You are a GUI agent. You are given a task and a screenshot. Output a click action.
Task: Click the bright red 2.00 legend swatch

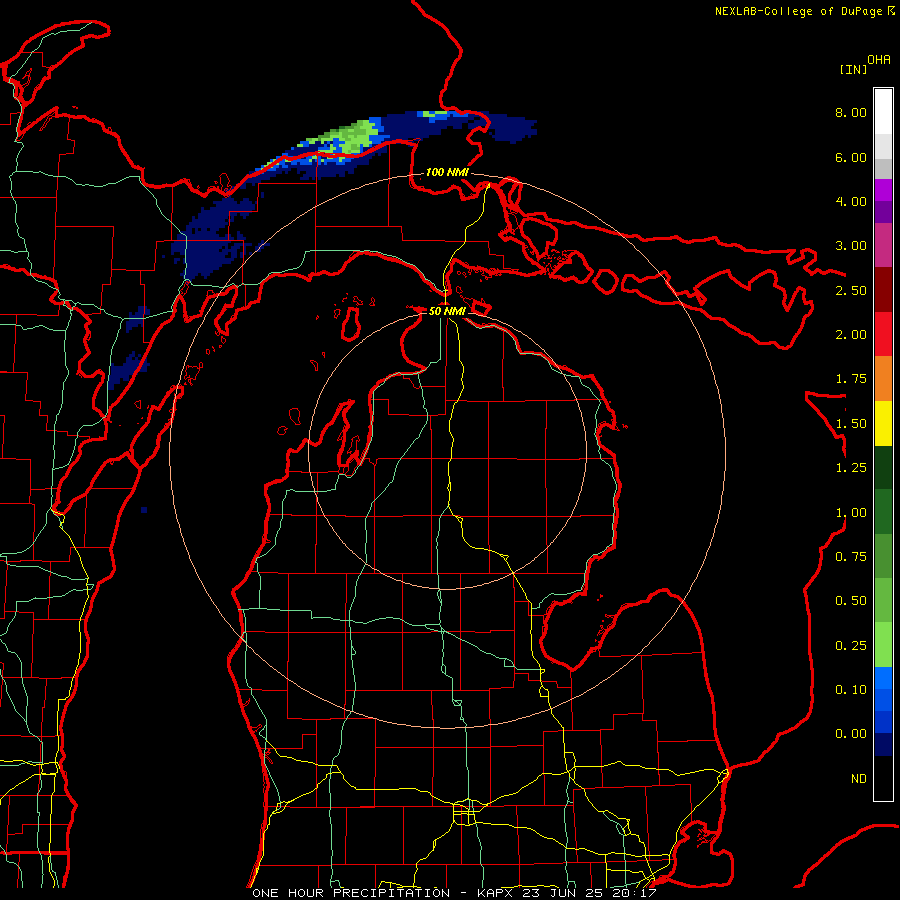click(x=883, y=334)
